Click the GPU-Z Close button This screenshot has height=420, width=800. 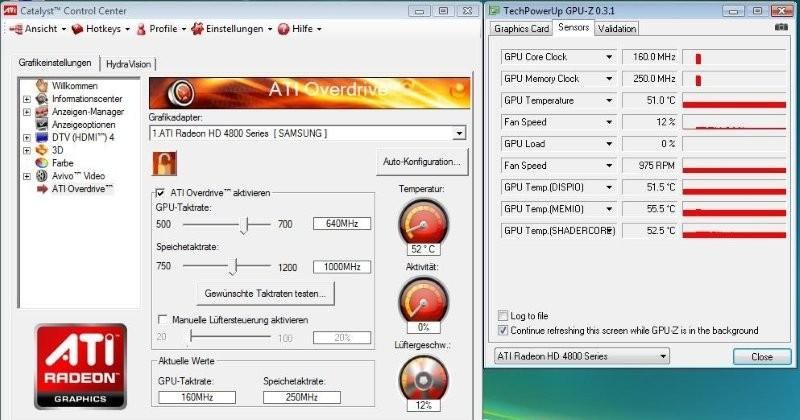click(762, 357)
